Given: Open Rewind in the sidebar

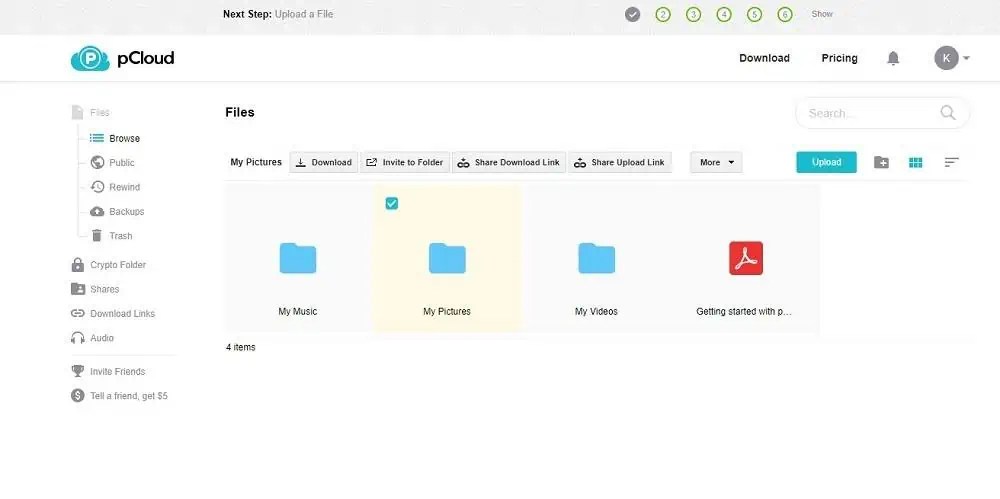Looking at the screenshot, I should (x=124, y=187).
